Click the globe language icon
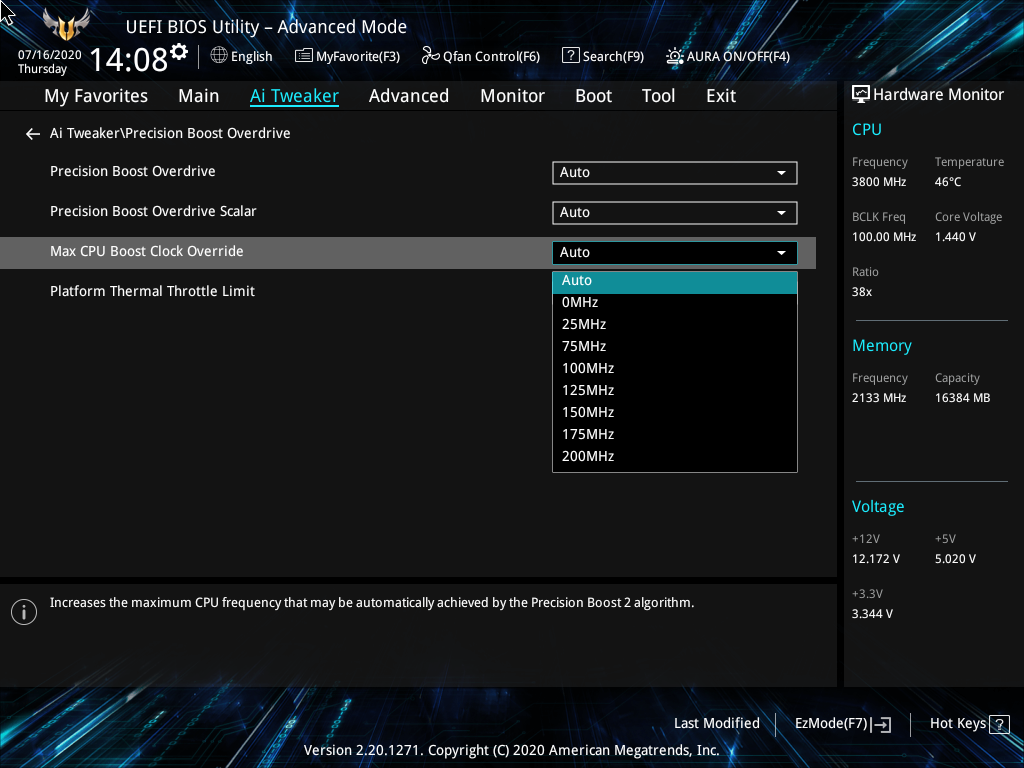The height and width of the screenshot is (768, 1024). 219,56
